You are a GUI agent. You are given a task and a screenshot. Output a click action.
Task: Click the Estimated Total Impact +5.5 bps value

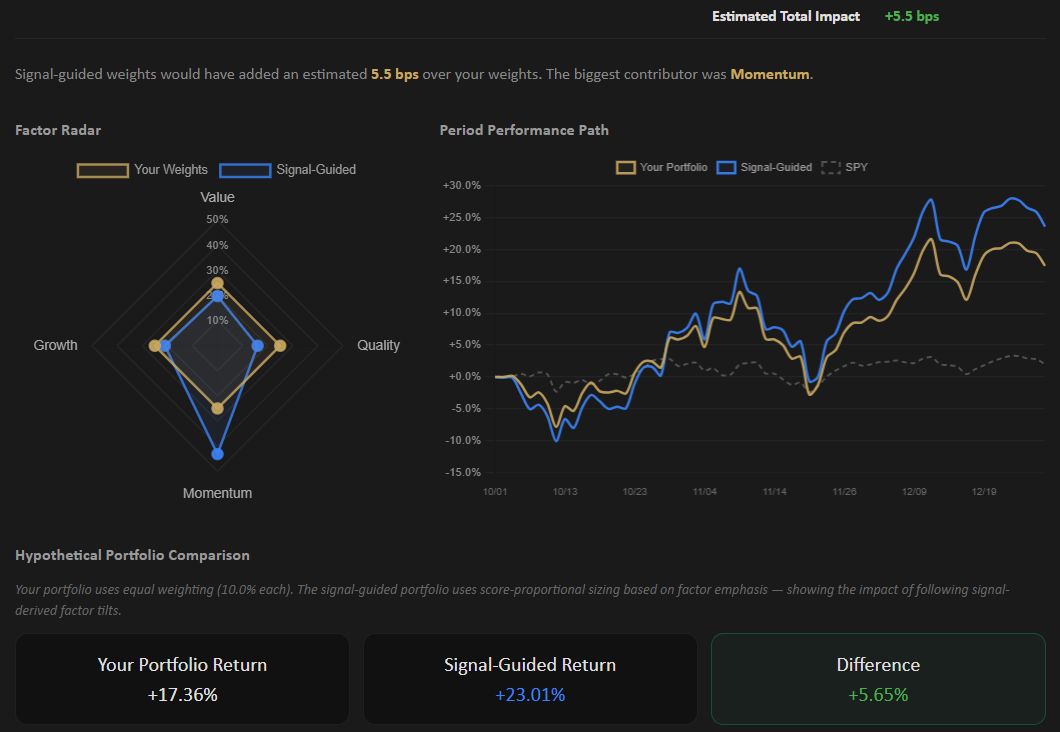tap(911, 16)
